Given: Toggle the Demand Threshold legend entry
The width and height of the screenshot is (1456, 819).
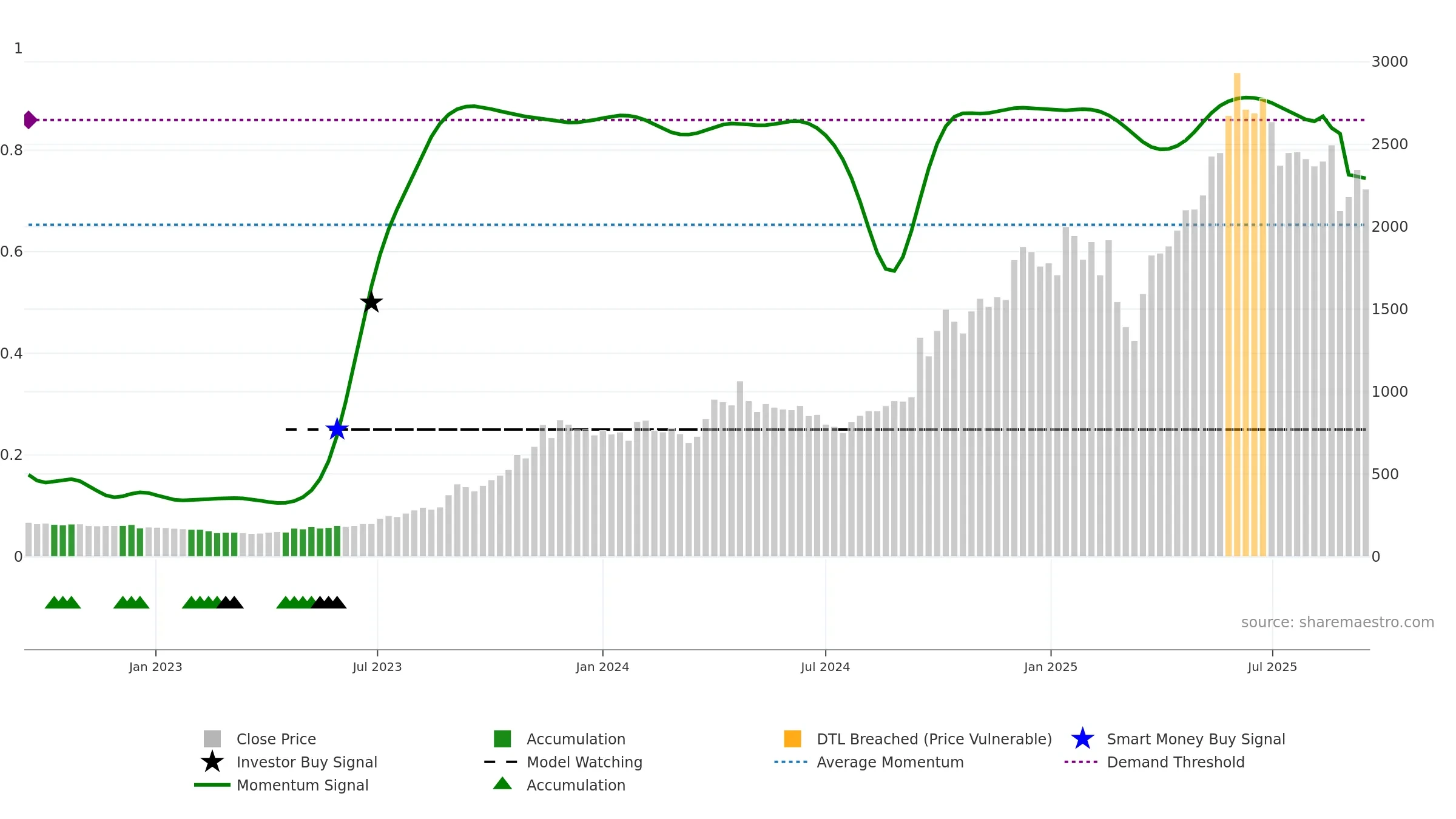Looking at the screenshot, I should [1175, 762].
